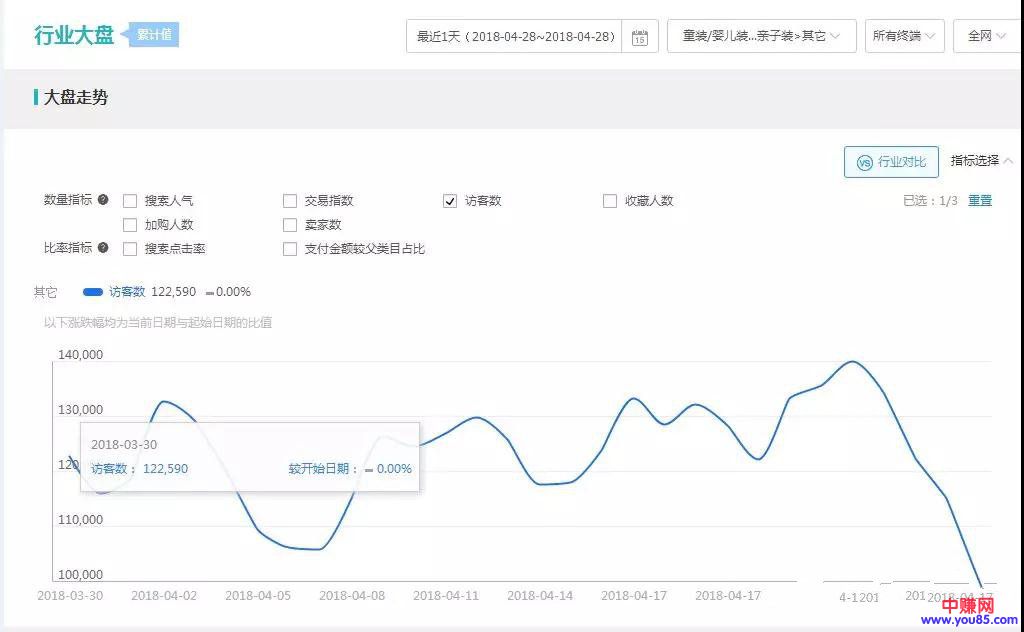The height and width of the screenshot is (632, 1024).
Task: Click the 重置 reset link
Action: pyautogui.click(x=980, y=201)
